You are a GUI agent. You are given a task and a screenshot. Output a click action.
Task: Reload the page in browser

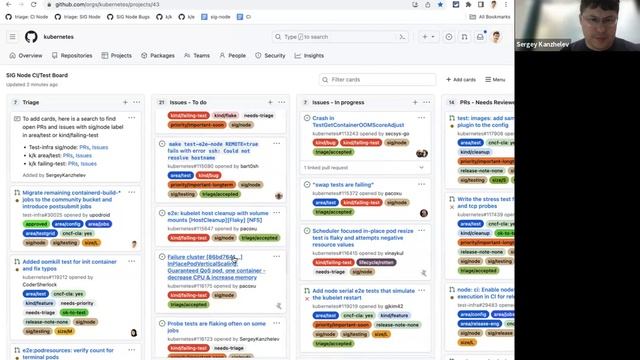pos(33,4)
